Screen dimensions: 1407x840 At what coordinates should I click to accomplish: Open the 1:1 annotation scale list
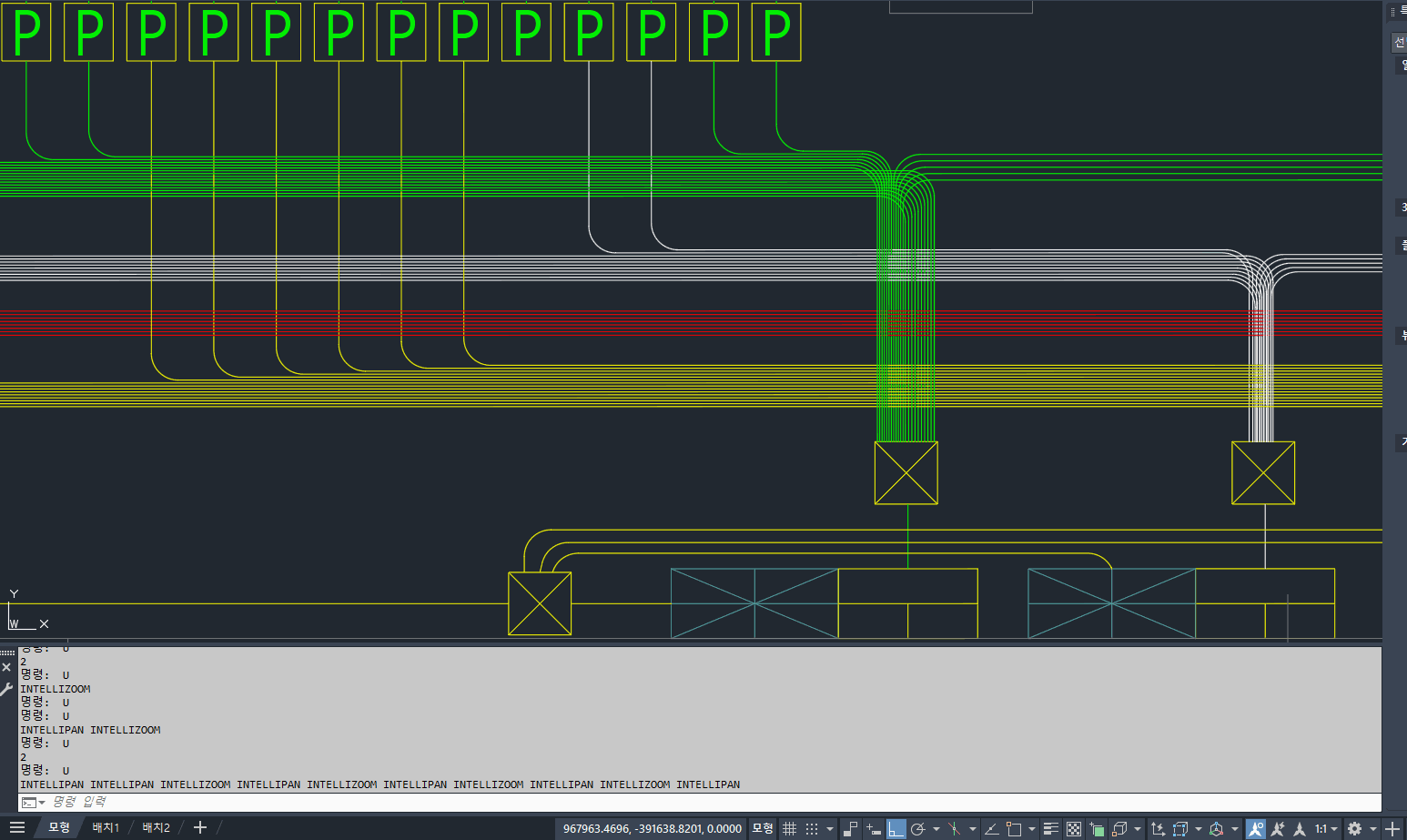[x=1326, y=828]
